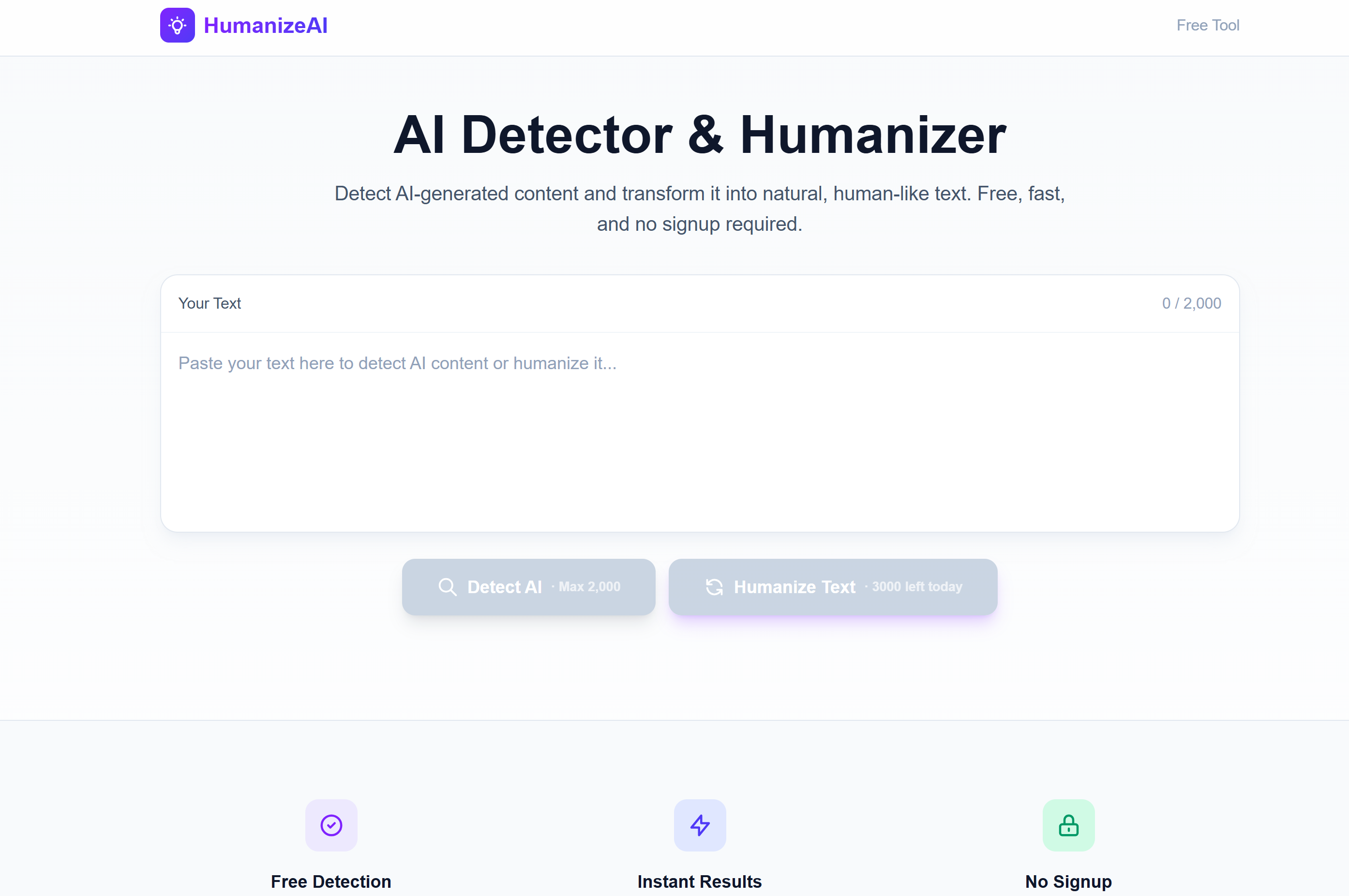Click the Free Tool link in header
This screenshot has height=896, width=1349.
(1207, 25)
